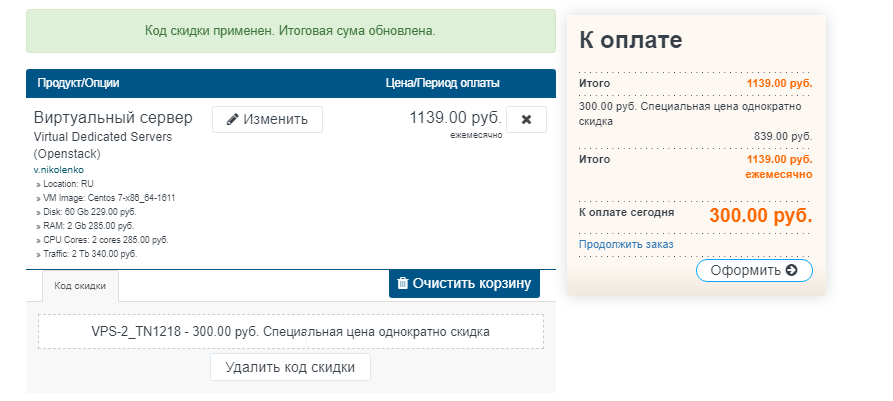
Task: Click the Цена/Период оплаты column header
Action: click(x=442, y=83)
